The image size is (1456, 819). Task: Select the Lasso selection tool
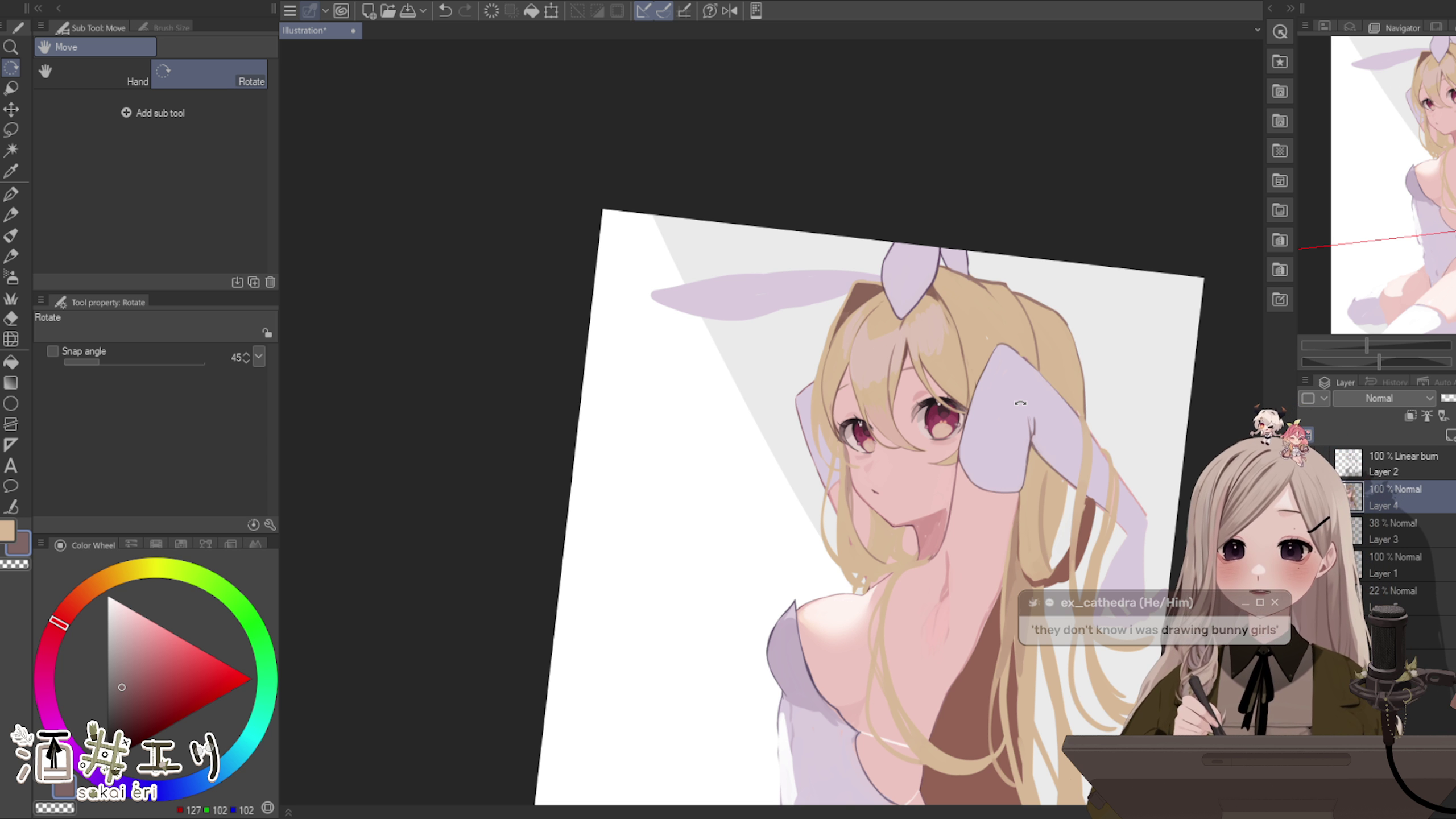[11, 130]
